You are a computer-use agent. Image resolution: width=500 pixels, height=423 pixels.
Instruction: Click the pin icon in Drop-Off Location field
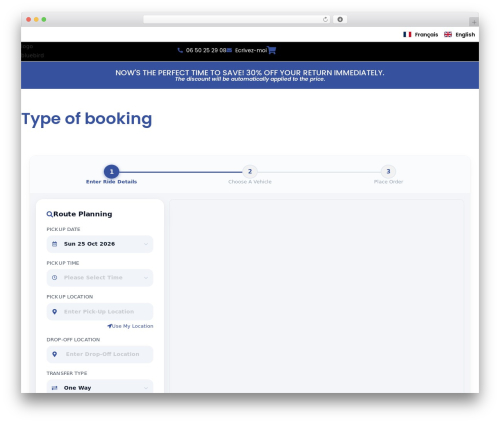tap(55, 354)
